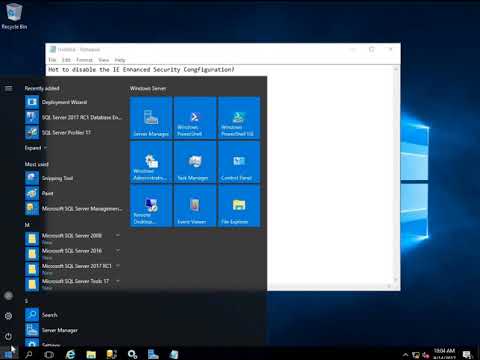The image size is (480, 360).
Task: Click the user account icon in Start menu
Action: [x=8, y=296]
